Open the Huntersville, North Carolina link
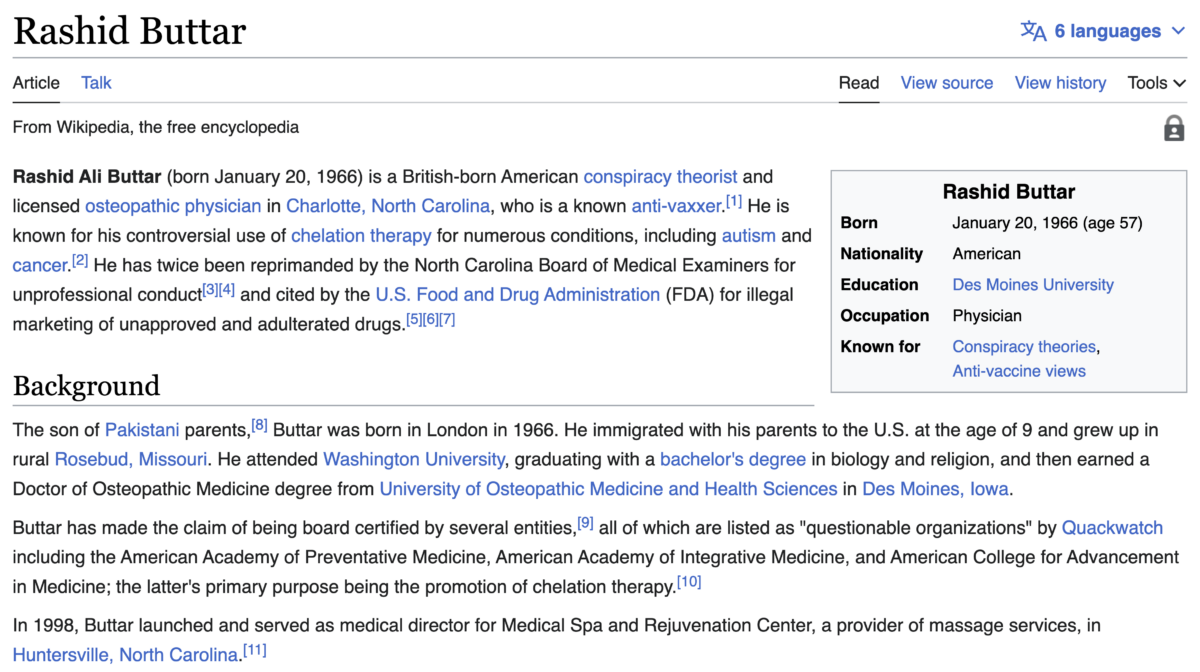1200x672 pixels. pos(126,656)
